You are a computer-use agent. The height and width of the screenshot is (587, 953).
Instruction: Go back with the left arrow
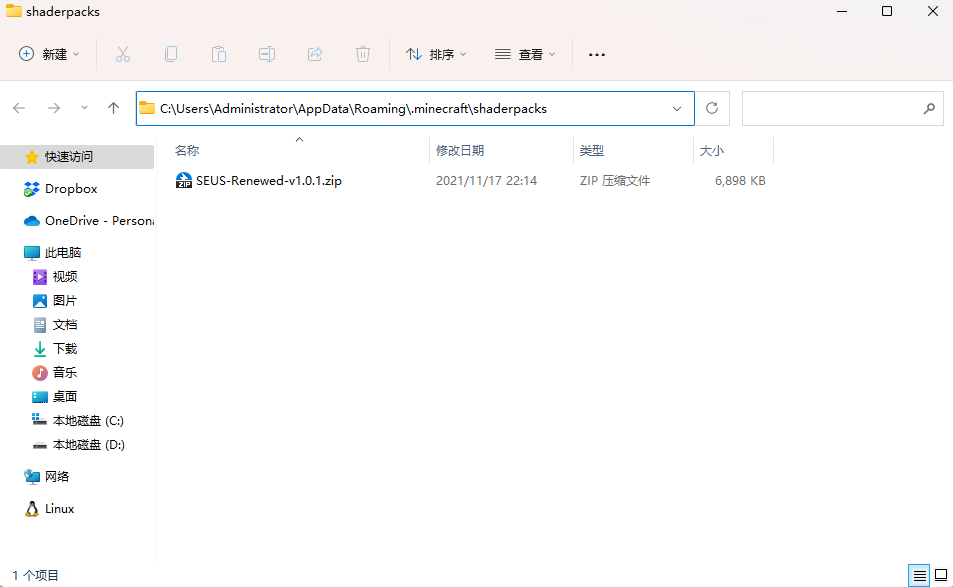pyautogui.click(x=19, y=108)
